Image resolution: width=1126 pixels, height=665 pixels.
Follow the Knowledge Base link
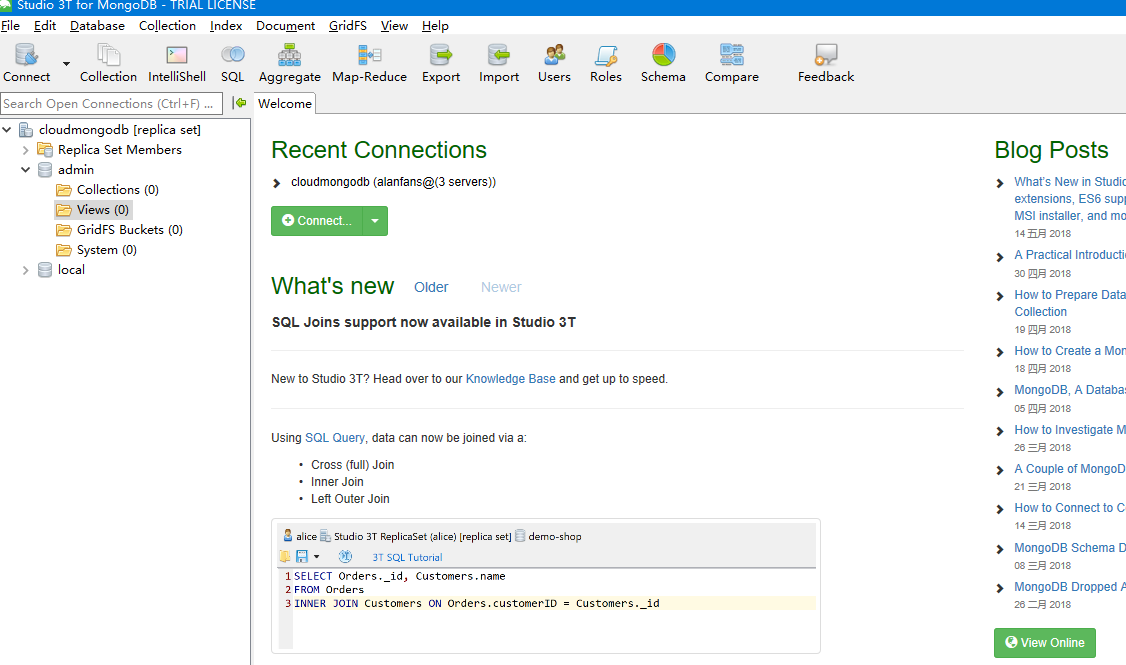click(510, 379)
